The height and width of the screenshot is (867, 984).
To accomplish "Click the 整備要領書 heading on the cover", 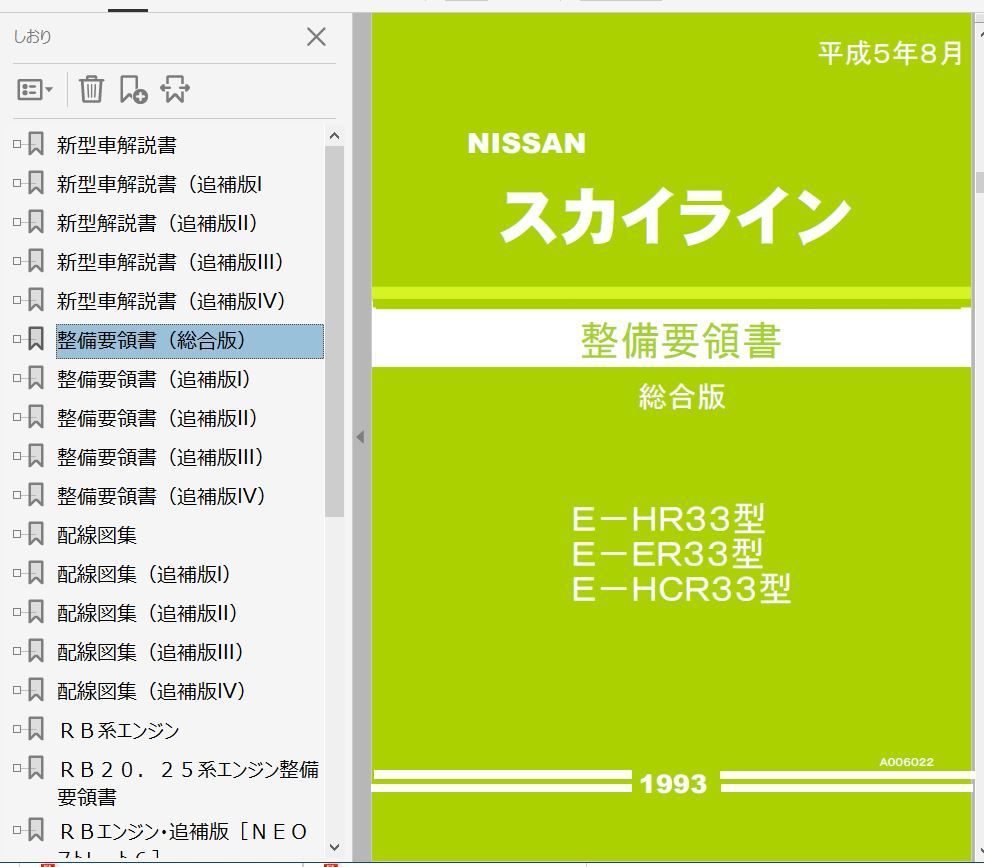I will tap(681, 341).
